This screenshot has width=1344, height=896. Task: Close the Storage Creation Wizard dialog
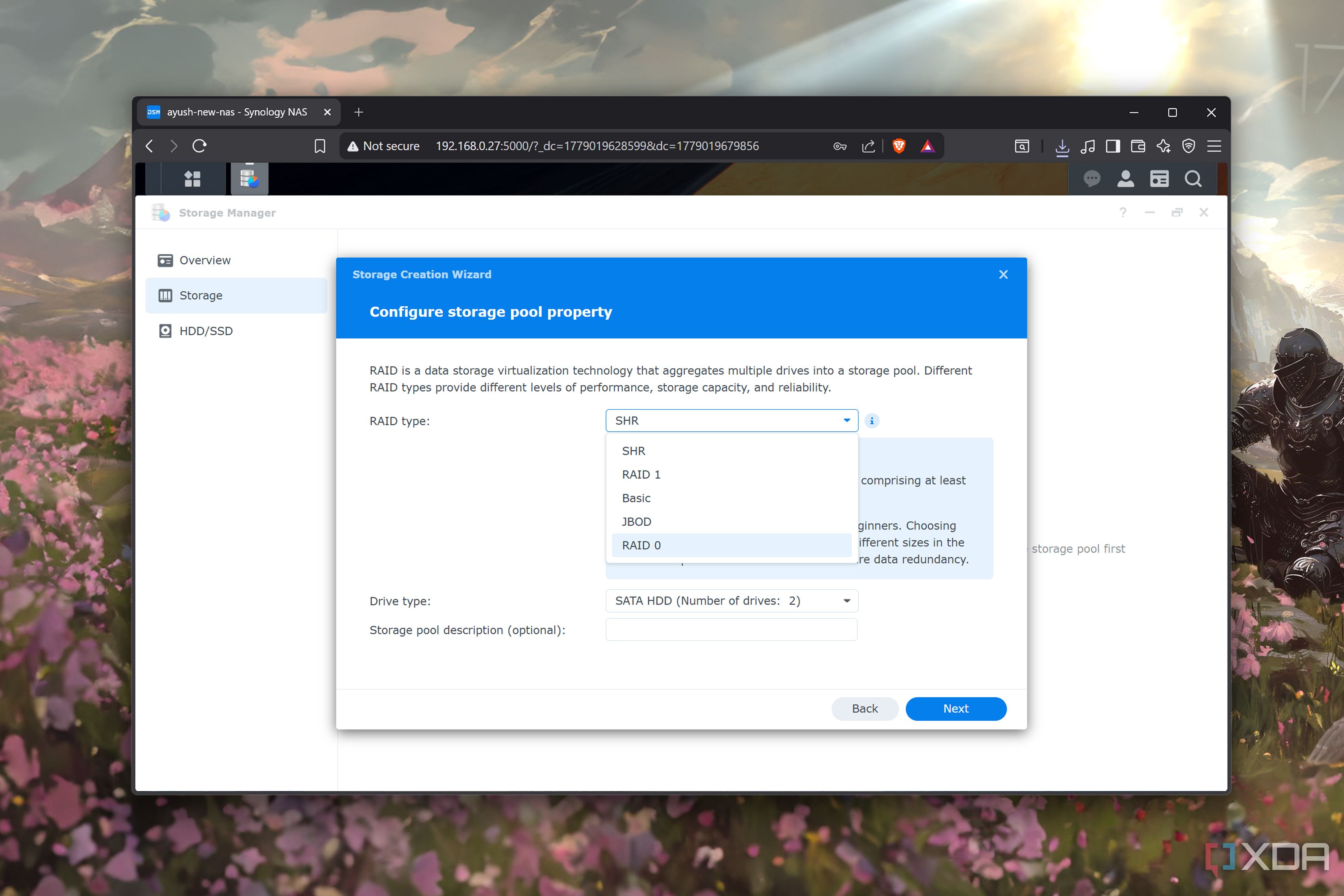(1004, 274)
